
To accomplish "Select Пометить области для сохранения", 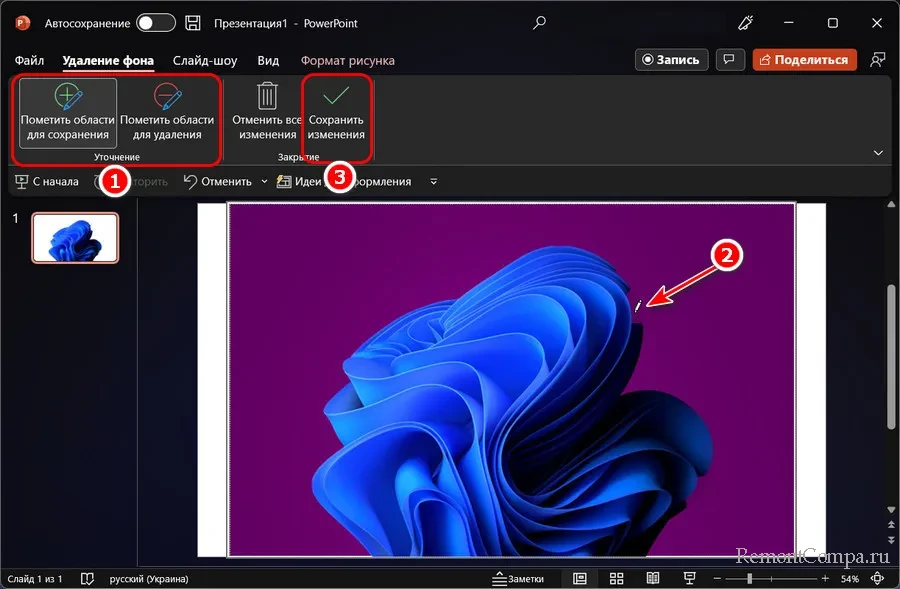I will click(68, 113).
